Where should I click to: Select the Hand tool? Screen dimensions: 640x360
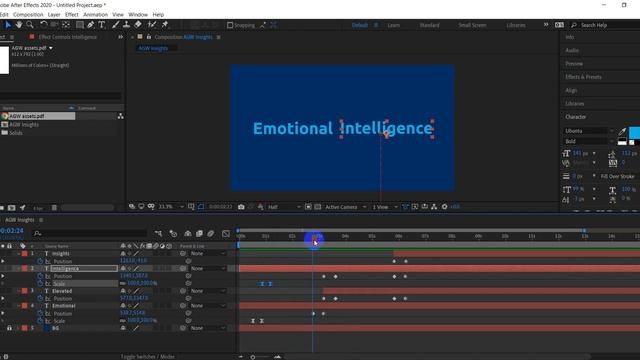[x=19, y=25]
